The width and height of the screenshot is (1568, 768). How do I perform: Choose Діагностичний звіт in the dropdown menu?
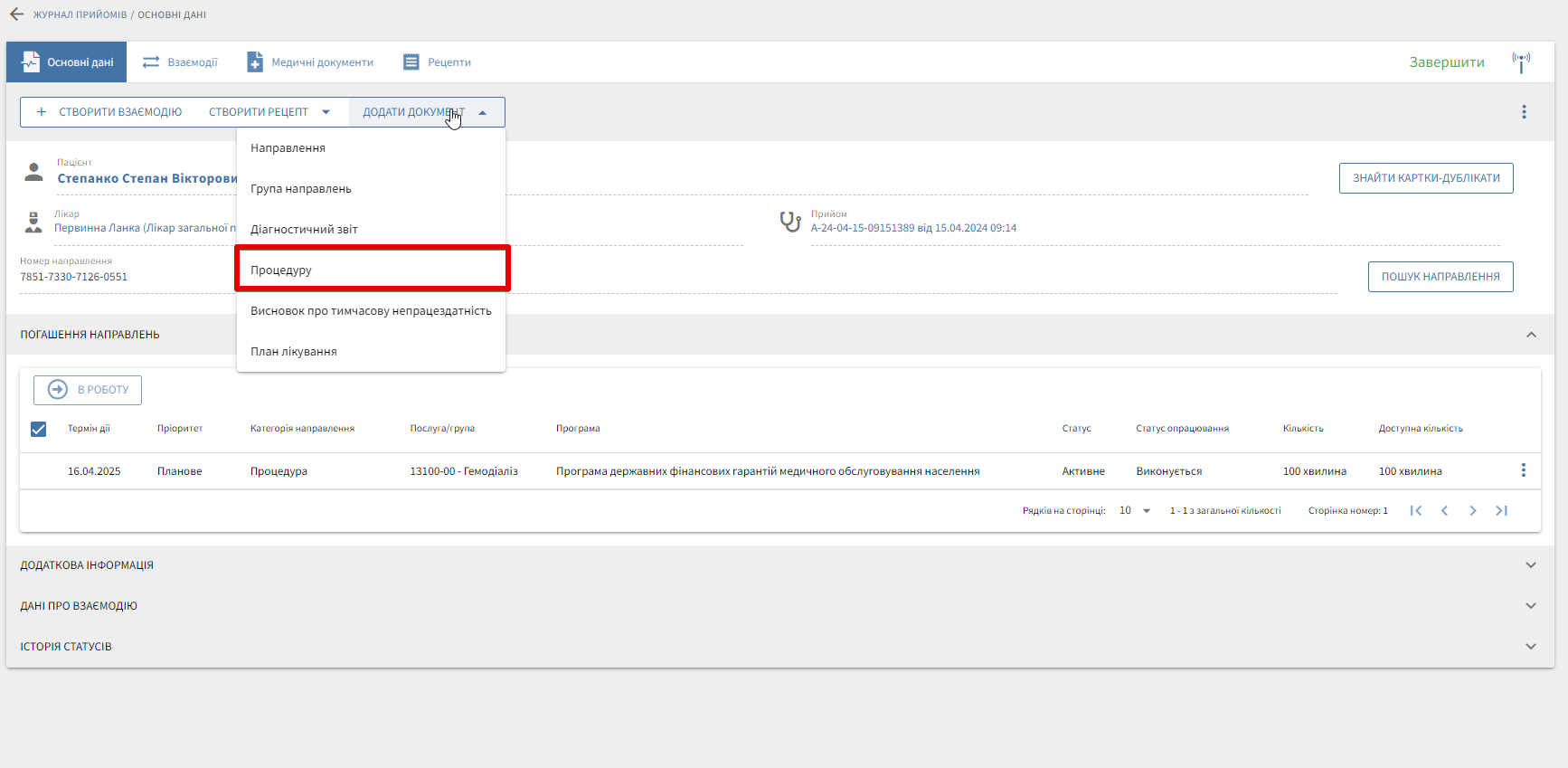point(304,229)
